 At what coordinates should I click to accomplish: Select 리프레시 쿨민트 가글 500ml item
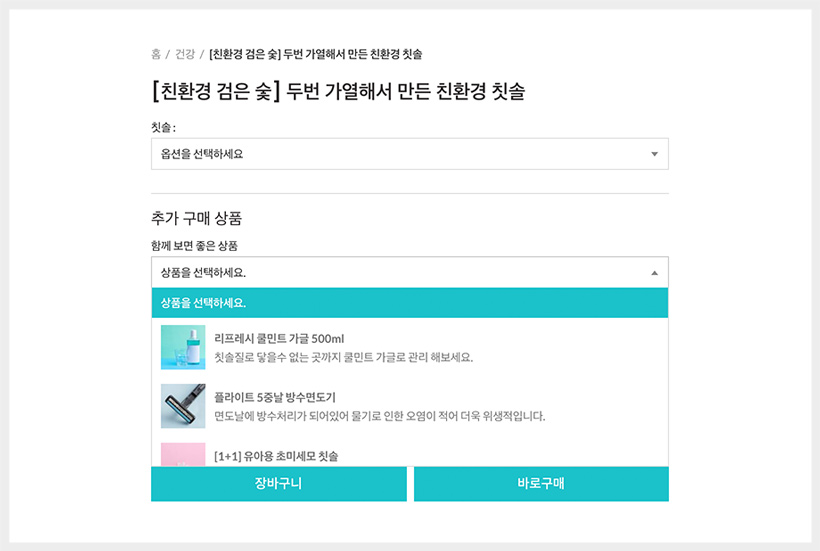[x=409, y=347]
